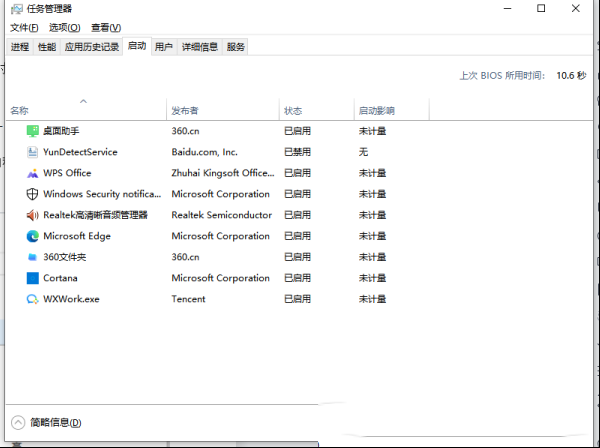Sort by the 名称 column header
600x448 pixels.
click(x=86, y=111)
